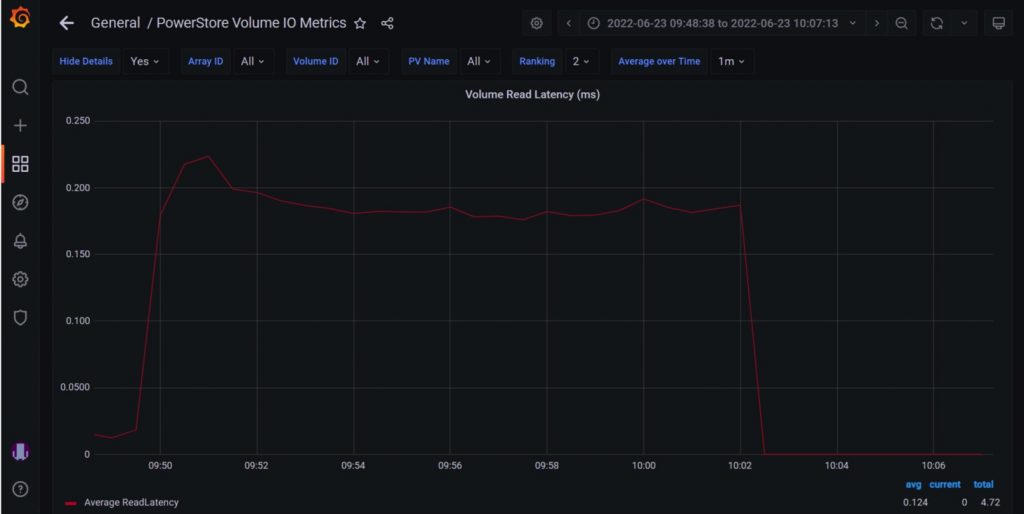Sort legend by total column
The image size is (1024, 514).
coord(984,485)
